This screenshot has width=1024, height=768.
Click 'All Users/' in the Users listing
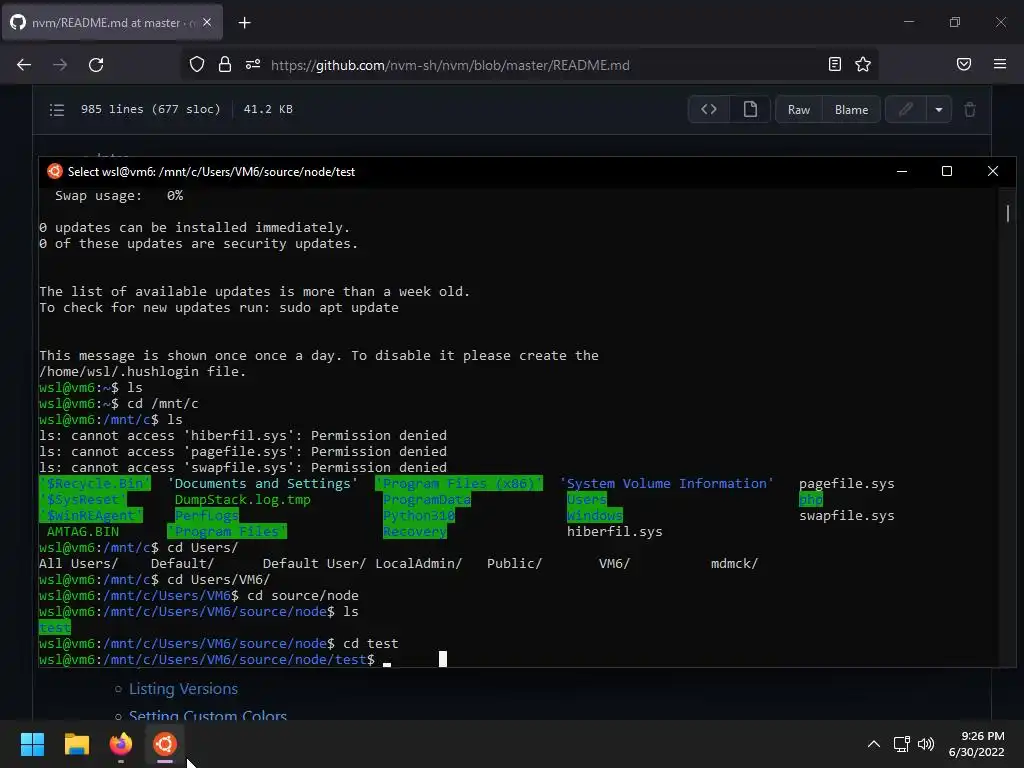(78, 564)
